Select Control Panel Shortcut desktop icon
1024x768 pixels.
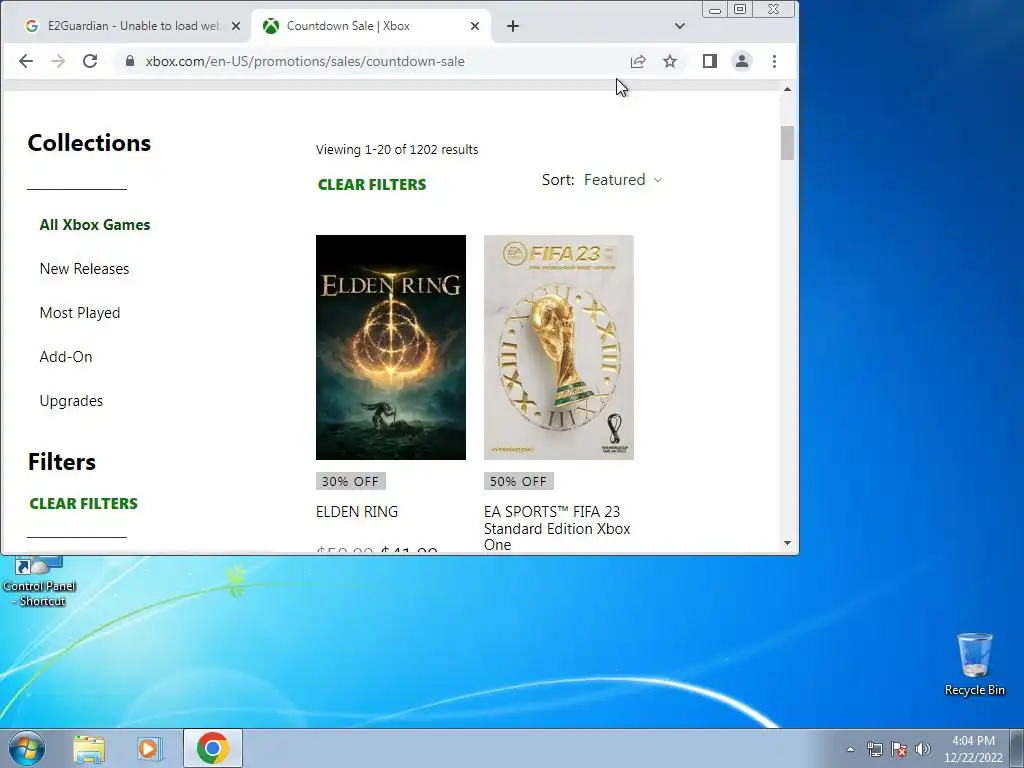pyautogui.click(x=39, y=581)
